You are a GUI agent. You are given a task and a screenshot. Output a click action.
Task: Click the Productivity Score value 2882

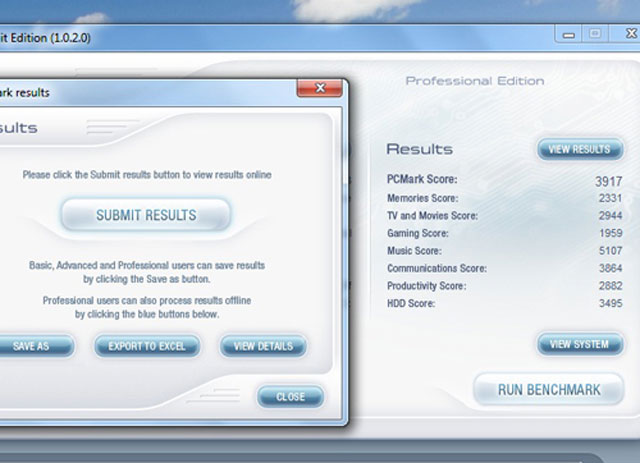pyautogui.click(x=610, y=286)
